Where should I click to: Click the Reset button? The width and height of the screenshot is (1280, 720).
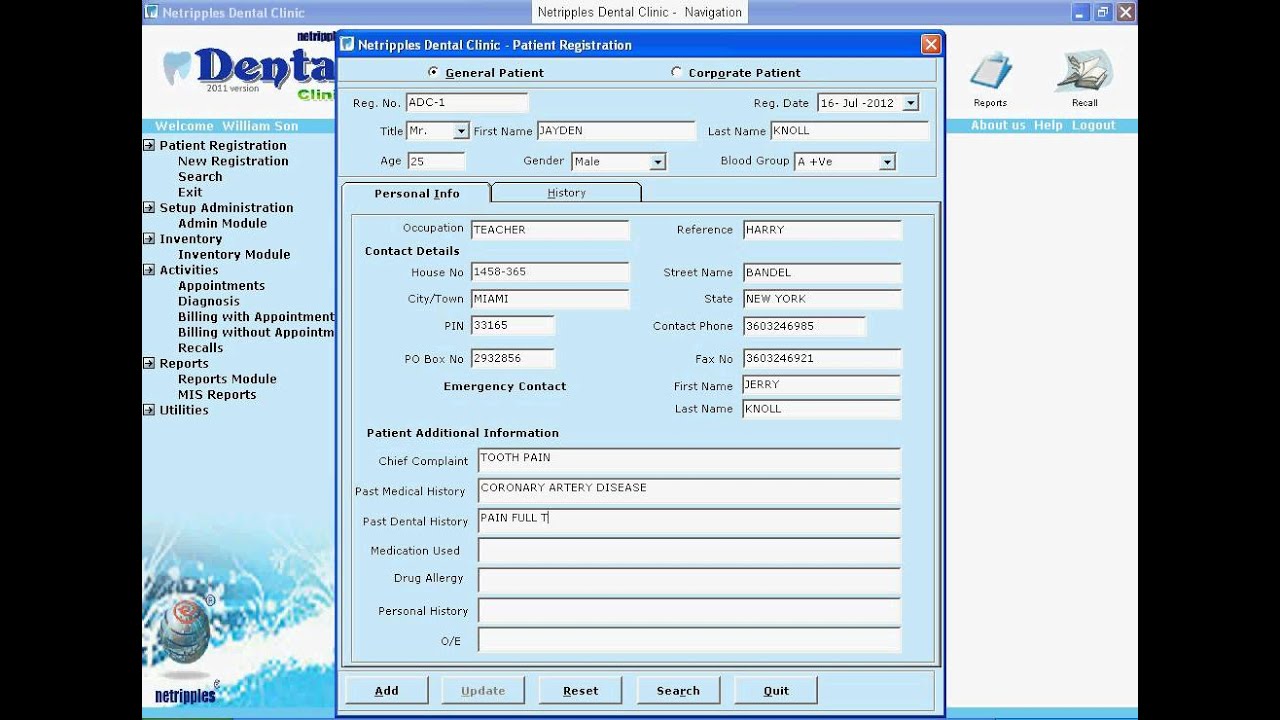(x=580, y=691)
